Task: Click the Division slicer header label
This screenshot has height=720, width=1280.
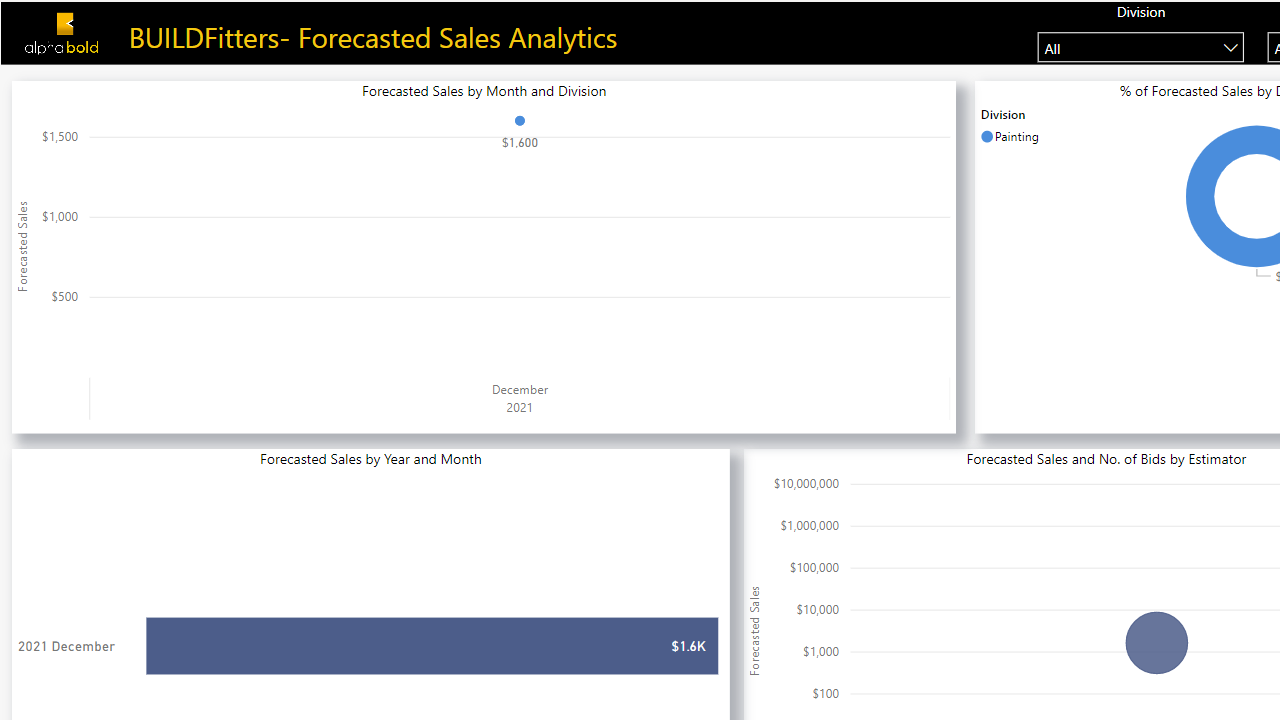Action: [1141, 12]
